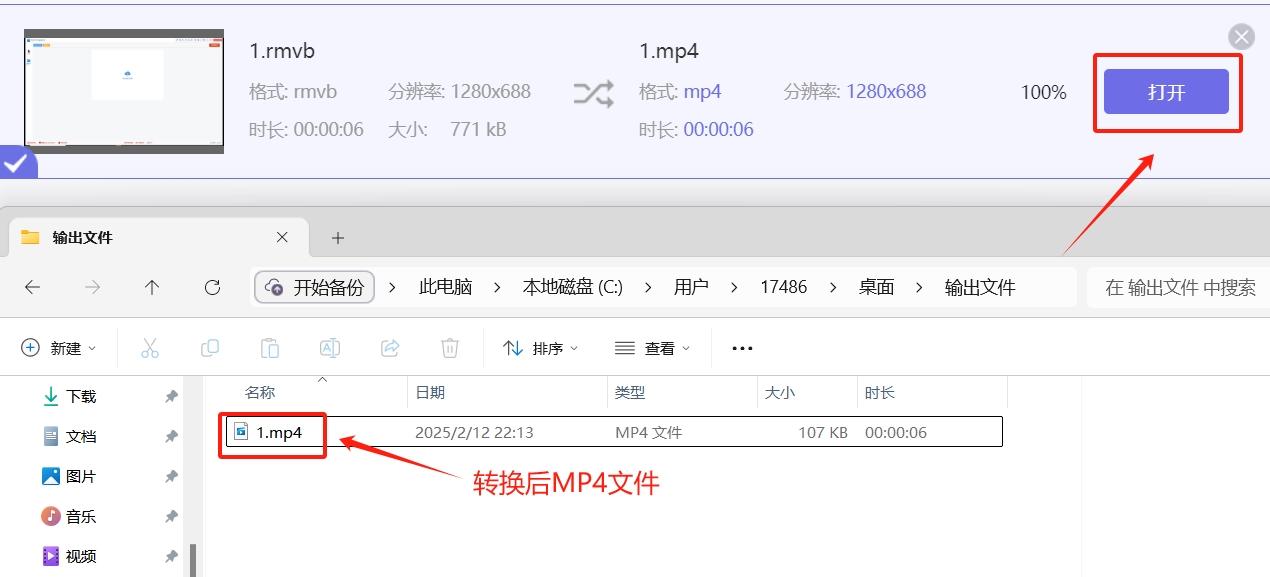
Task: Click the Copy icon in the toolbar
Action: click(x=209, y=347)
